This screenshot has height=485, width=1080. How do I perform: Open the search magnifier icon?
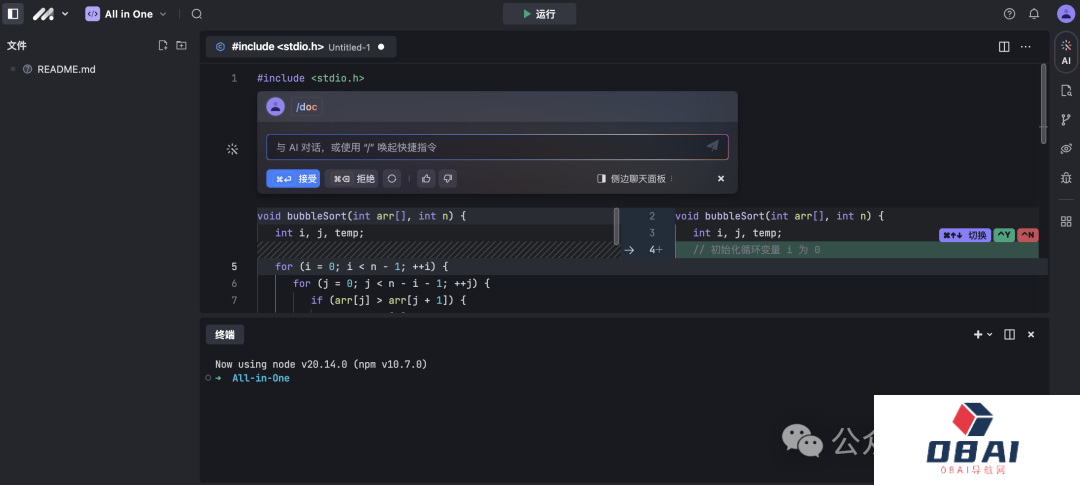[x=197, y=14]
